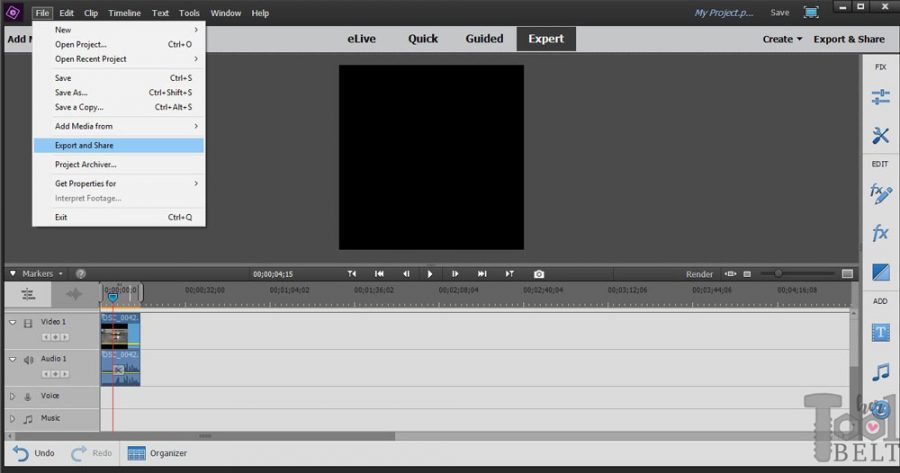Jump to start marker button
Screen dimensions: 900x473
[x=352, y=274]
